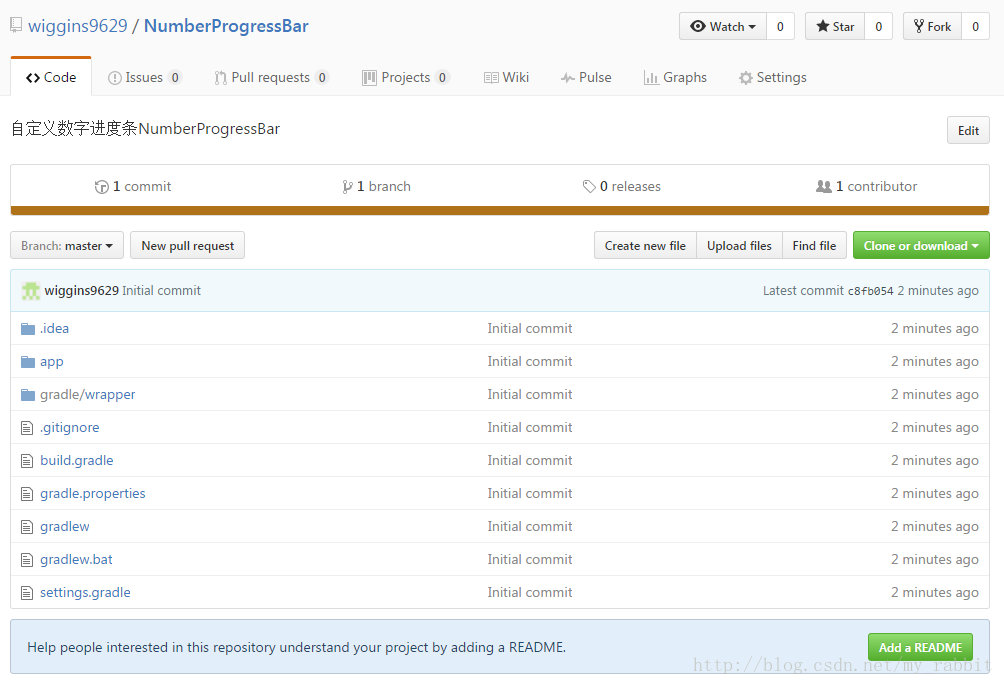
Task: Click the file icon for settings.gradle
Action: pos(27,593)
